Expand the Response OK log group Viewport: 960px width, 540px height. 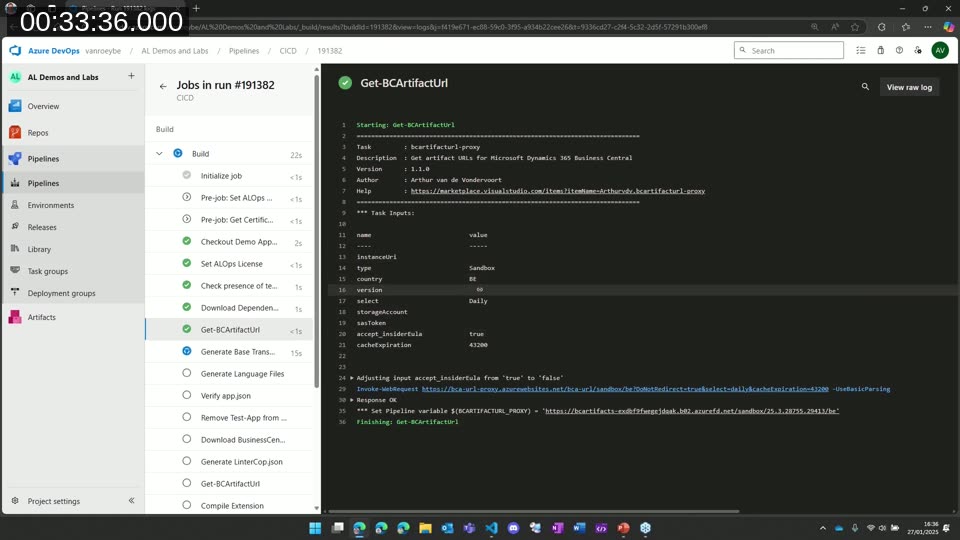coord(352,400)
